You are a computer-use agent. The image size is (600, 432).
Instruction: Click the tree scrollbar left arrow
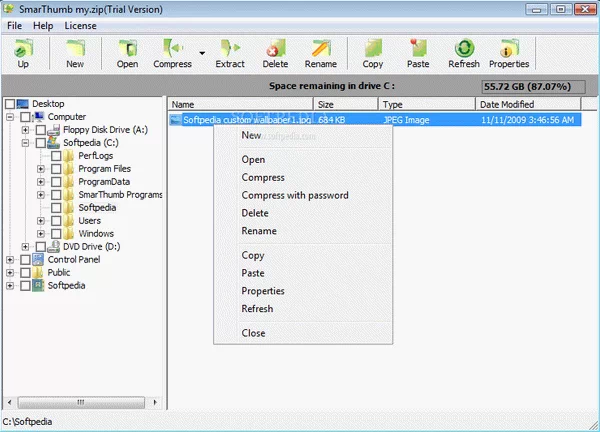tap(10, 402)
